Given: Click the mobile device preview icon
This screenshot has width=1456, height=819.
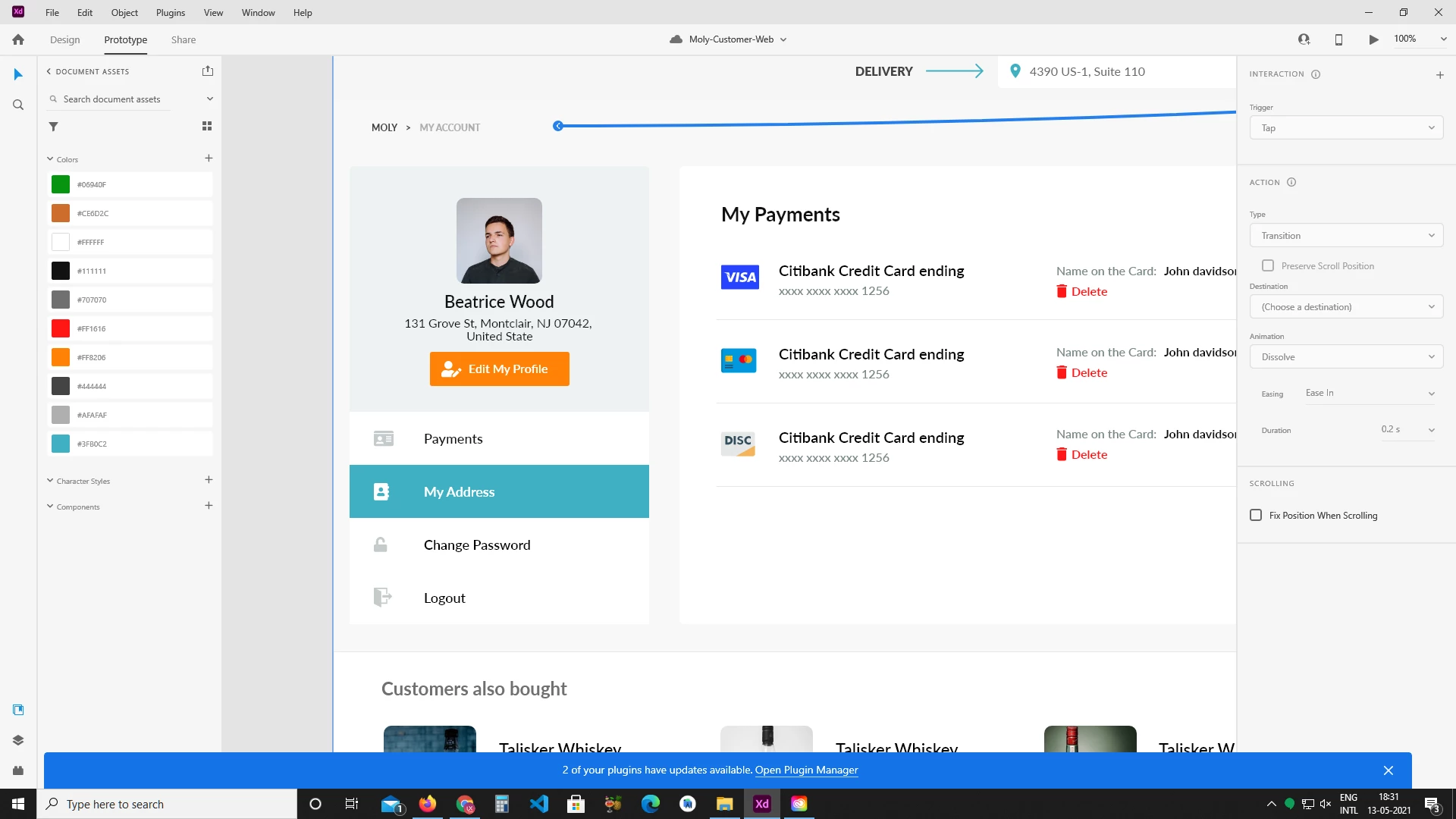Looking at the screenshot, I should (1338, 39).
